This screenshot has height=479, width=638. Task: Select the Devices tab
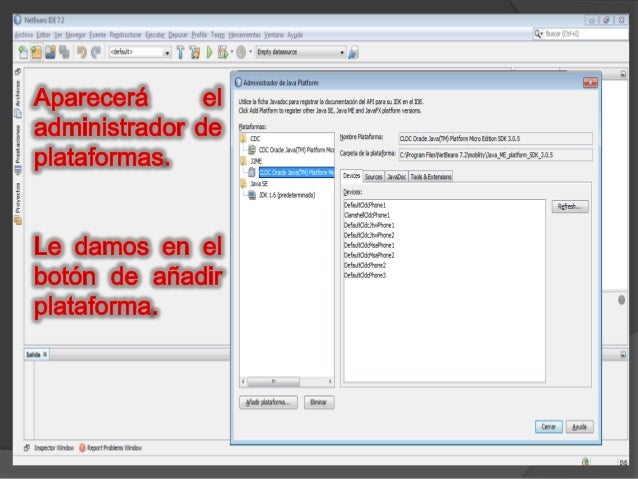352,176
